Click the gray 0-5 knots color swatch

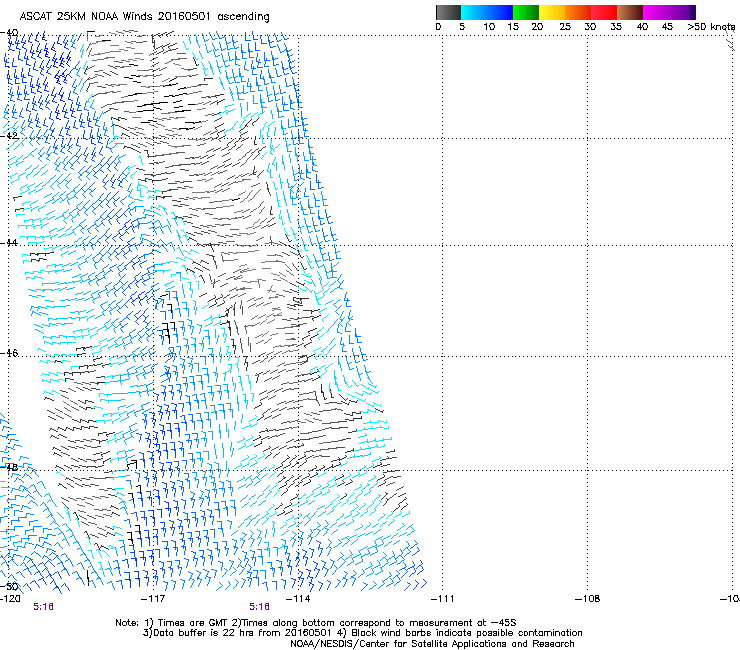click(448, 12)
